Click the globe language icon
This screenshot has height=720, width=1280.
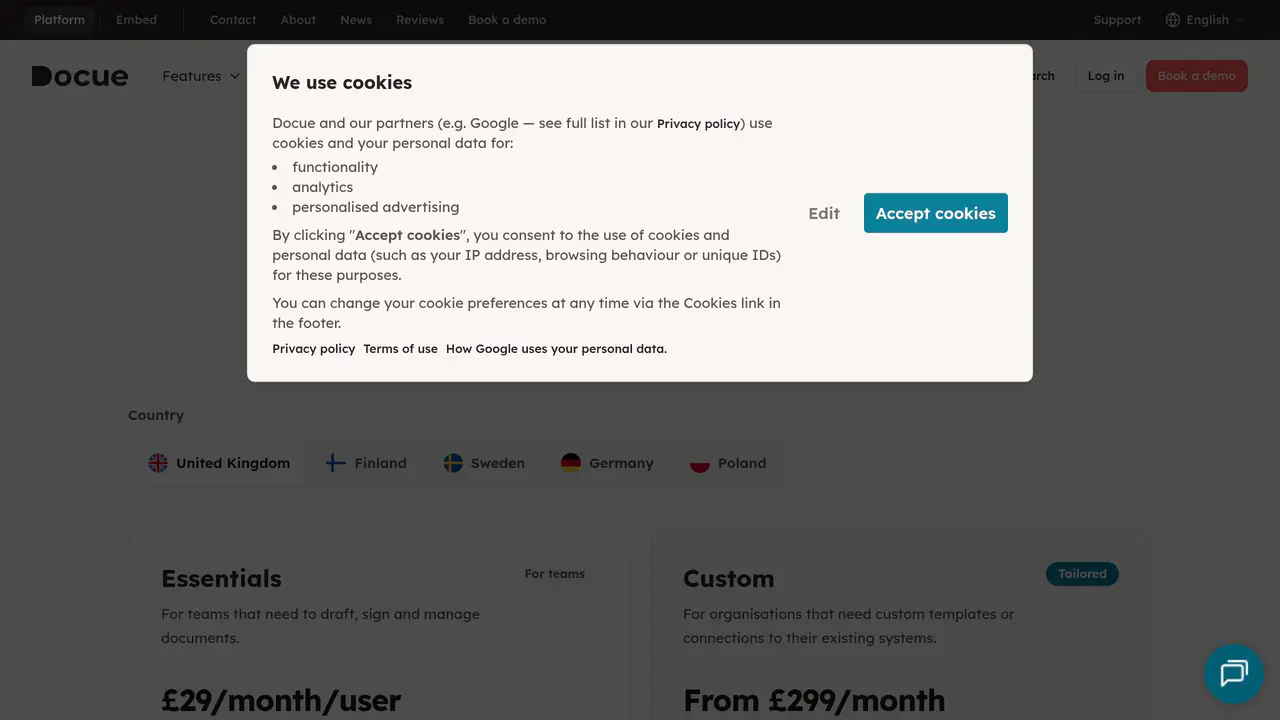pyautogui.click(x=1173, y=20)
